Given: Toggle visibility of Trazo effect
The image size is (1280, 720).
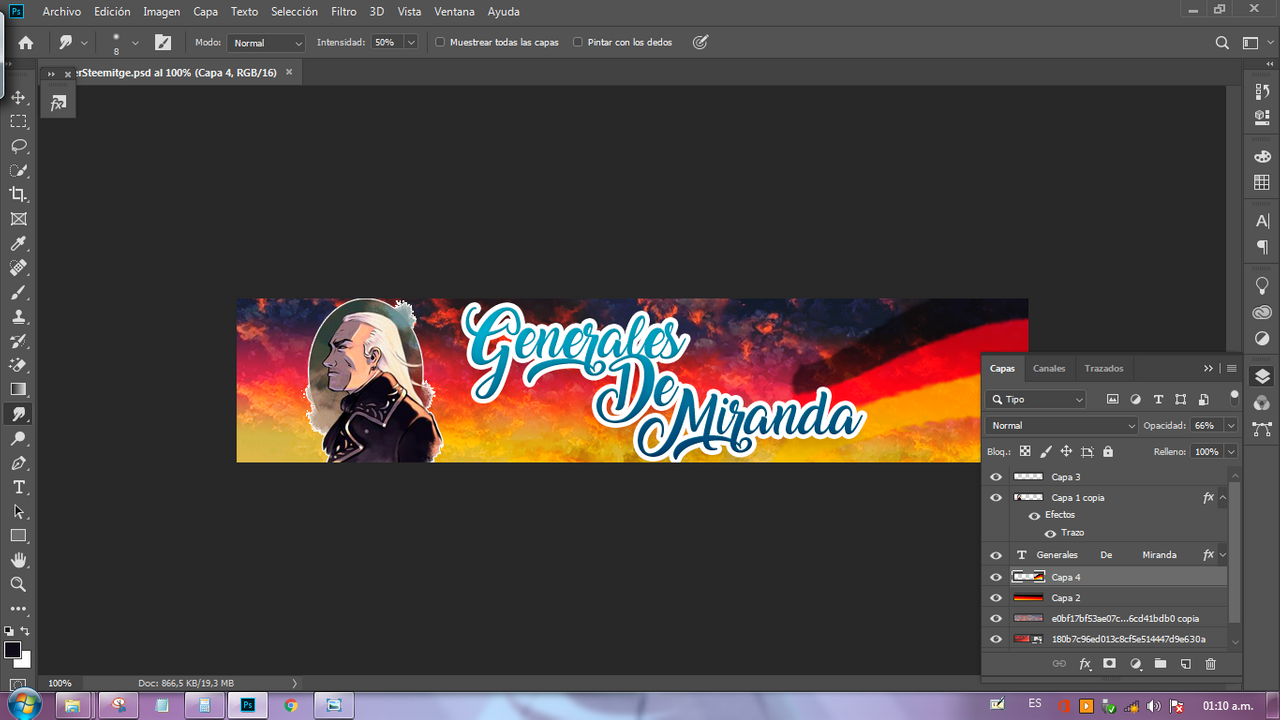Looking at the screenshot, I should coord(1050,533).
